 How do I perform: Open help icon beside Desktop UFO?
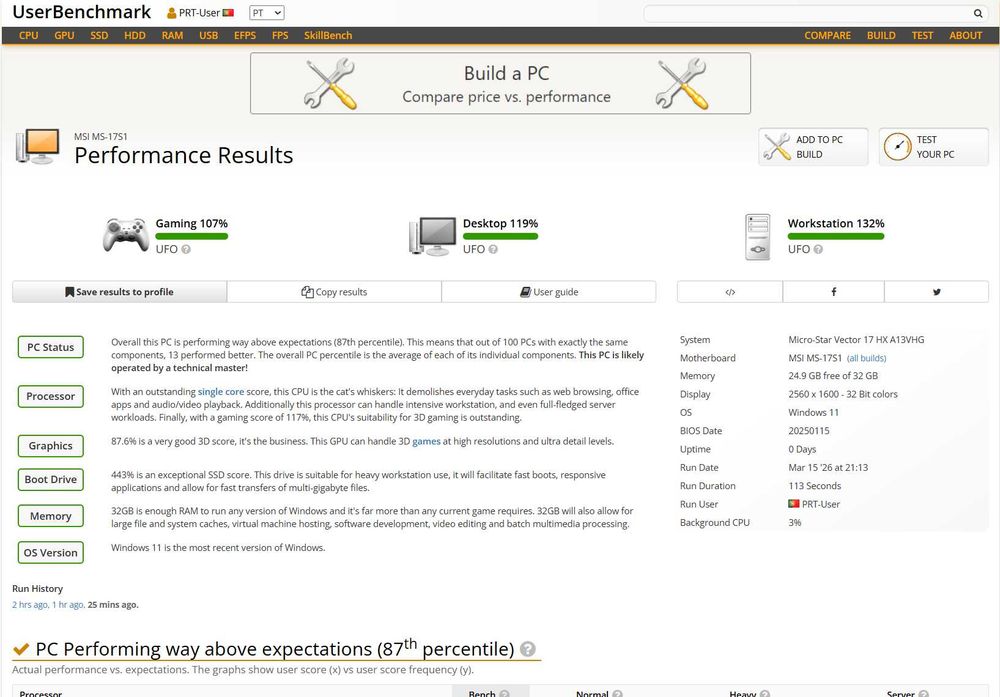coord(493,249)
